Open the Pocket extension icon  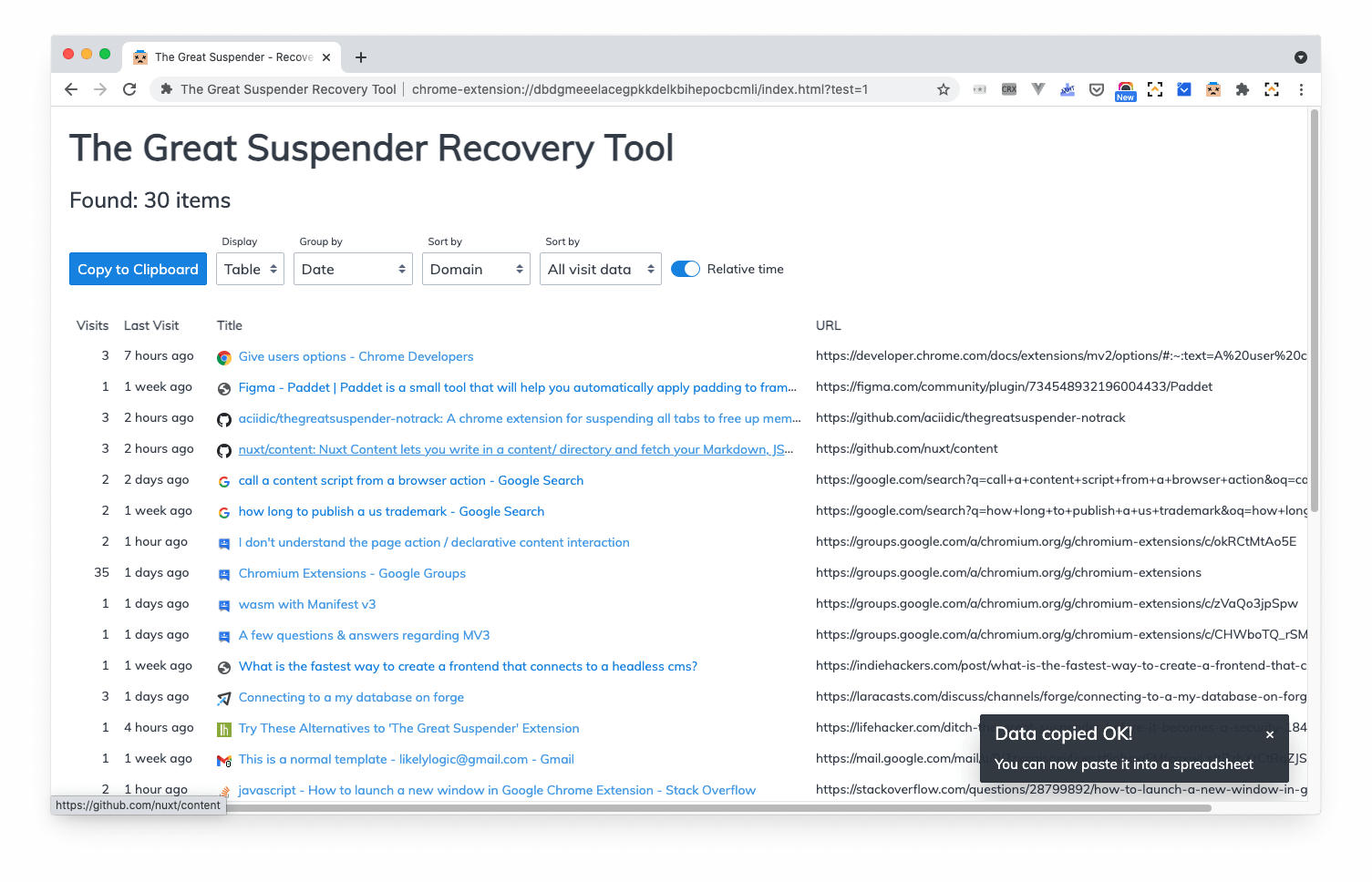[1097, 89]
